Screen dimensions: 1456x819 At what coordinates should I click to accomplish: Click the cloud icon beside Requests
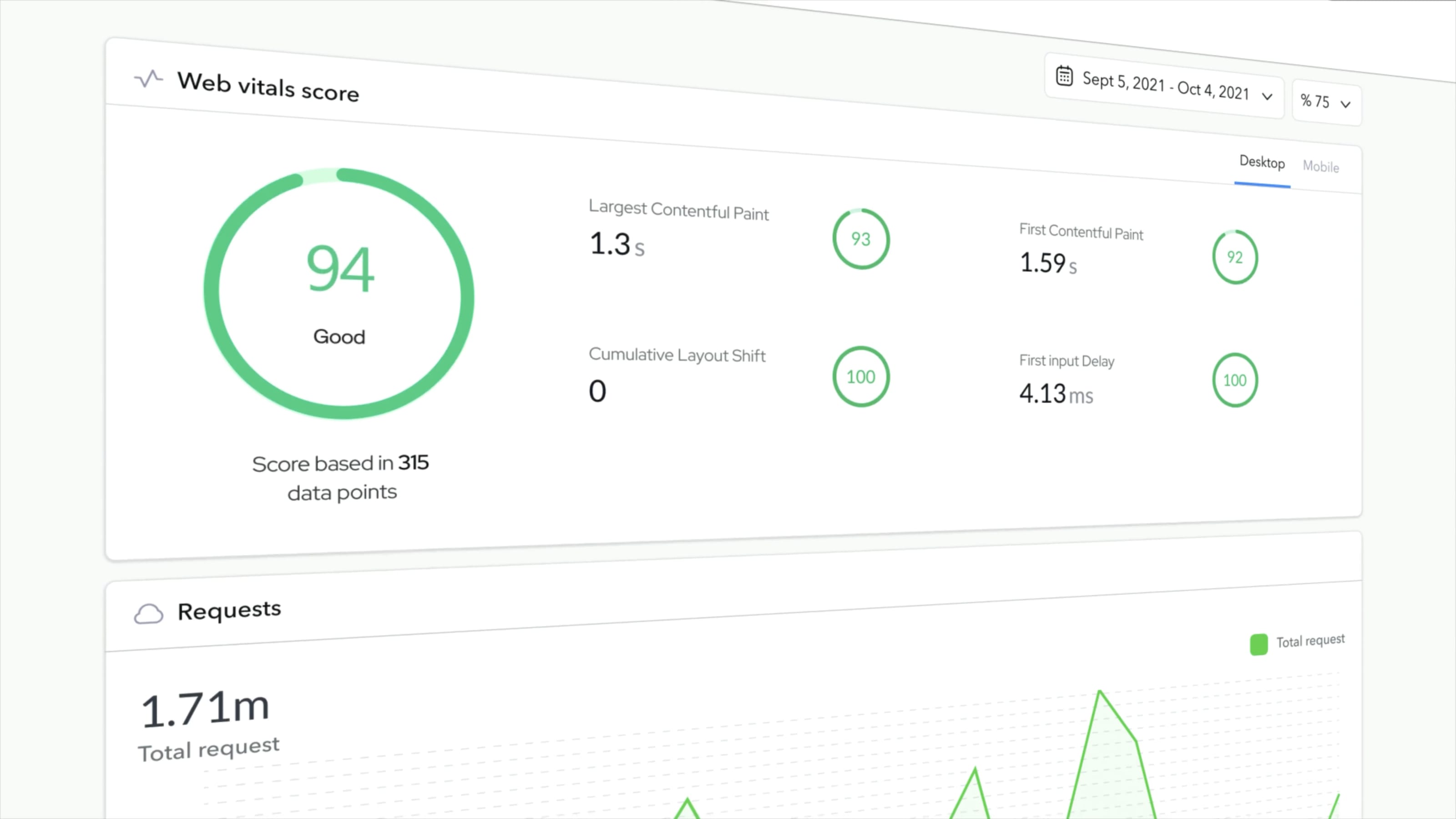click(x=149, y=614)
